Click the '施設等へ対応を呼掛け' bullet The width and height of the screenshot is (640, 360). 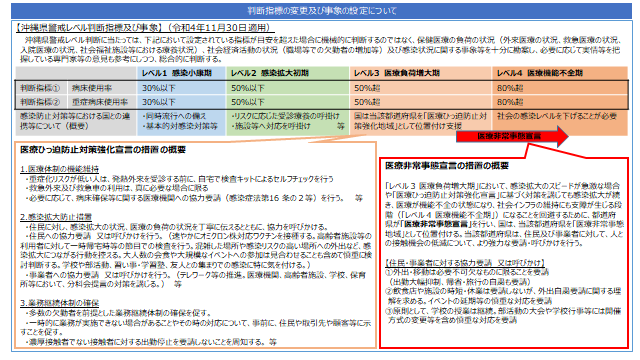pyautogui.click(x=271, y=126)
